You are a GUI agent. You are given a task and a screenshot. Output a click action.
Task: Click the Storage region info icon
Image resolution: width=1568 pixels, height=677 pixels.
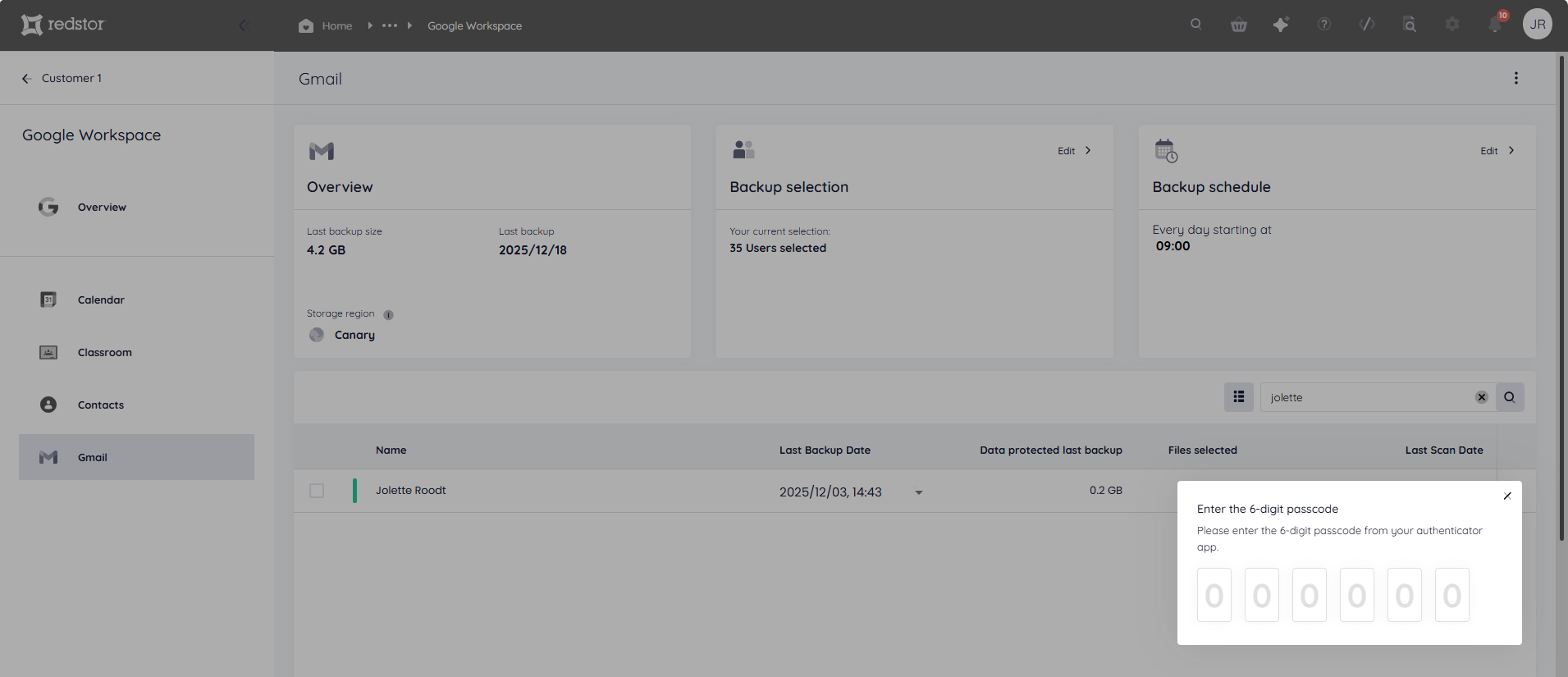388,314
